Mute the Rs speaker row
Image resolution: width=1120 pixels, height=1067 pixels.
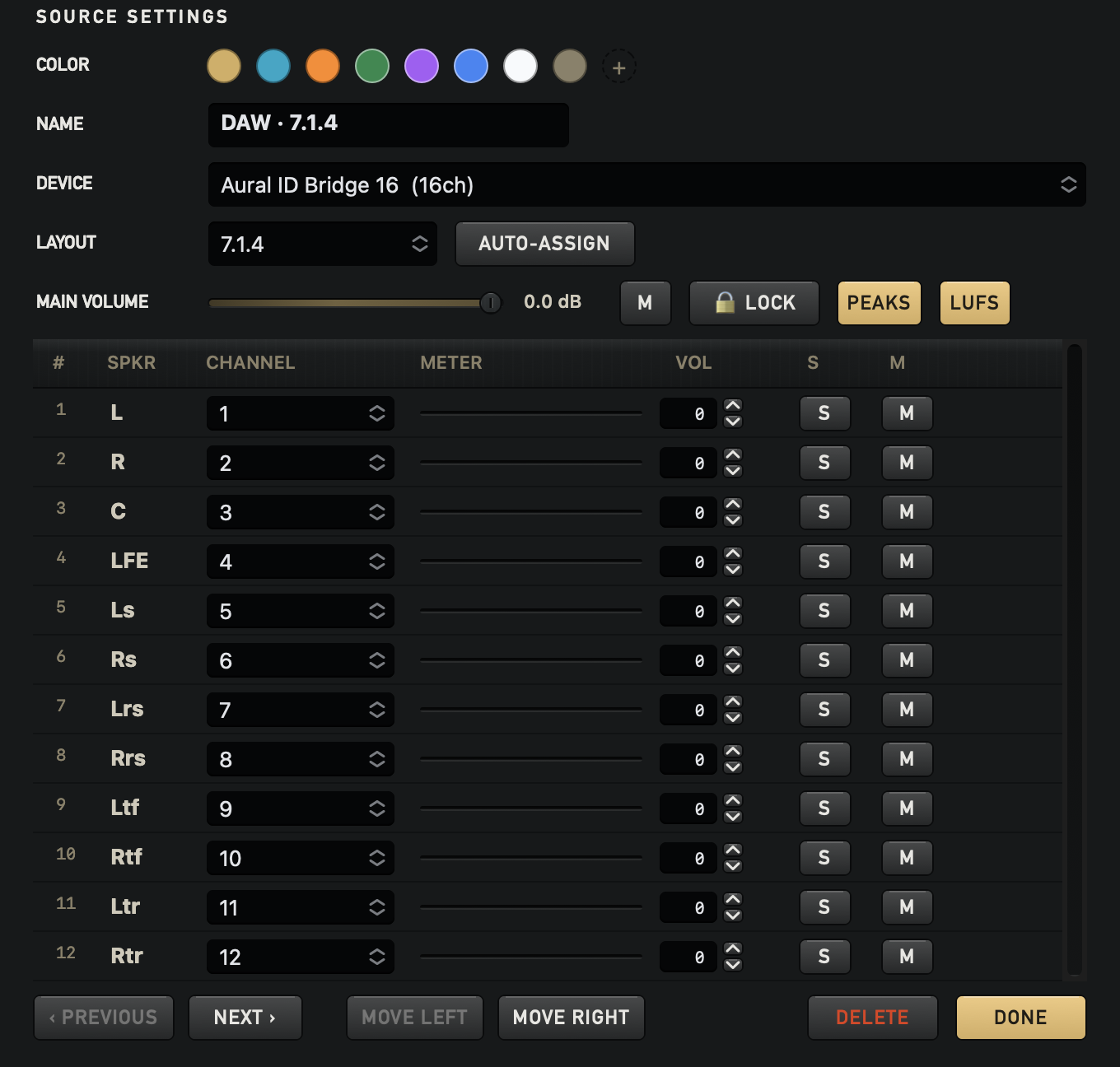click(x=907, y=660)
